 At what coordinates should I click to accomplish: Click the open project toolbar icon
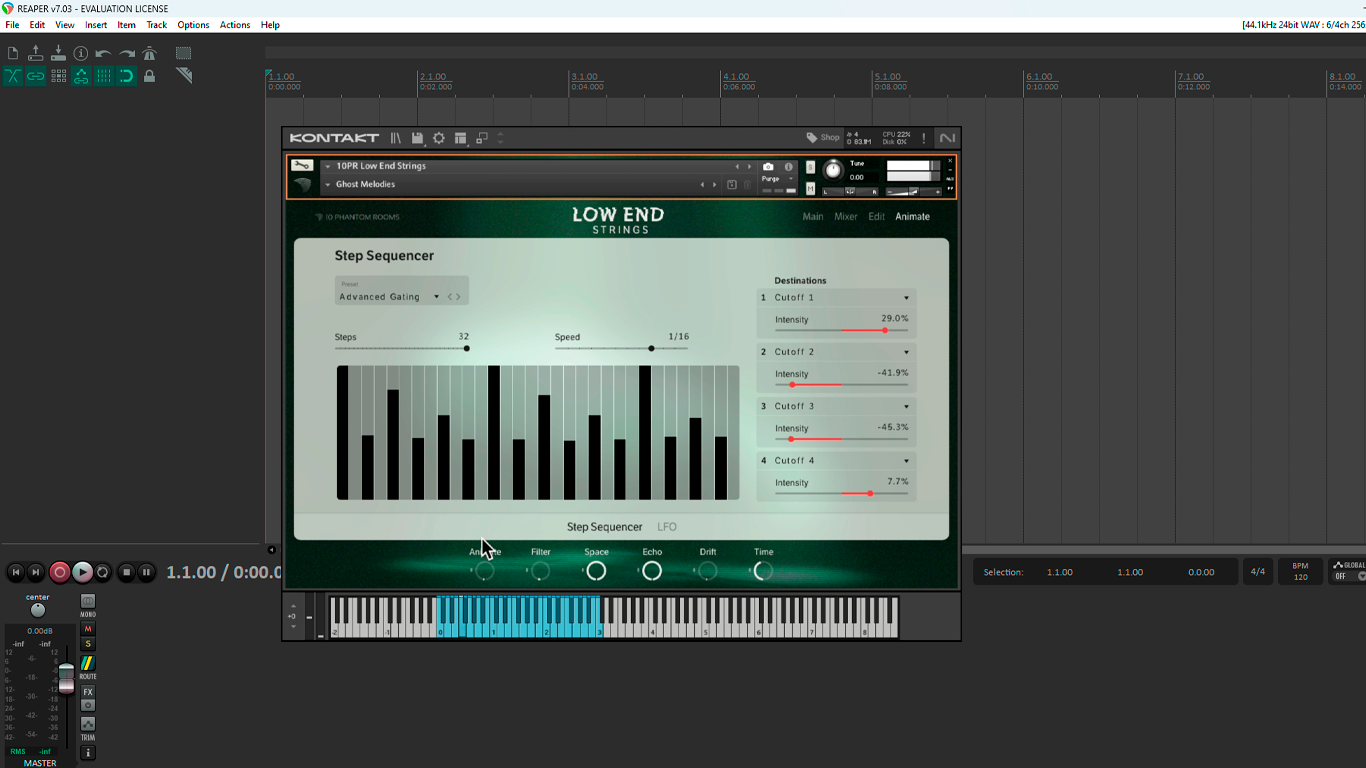coord(36,54)
